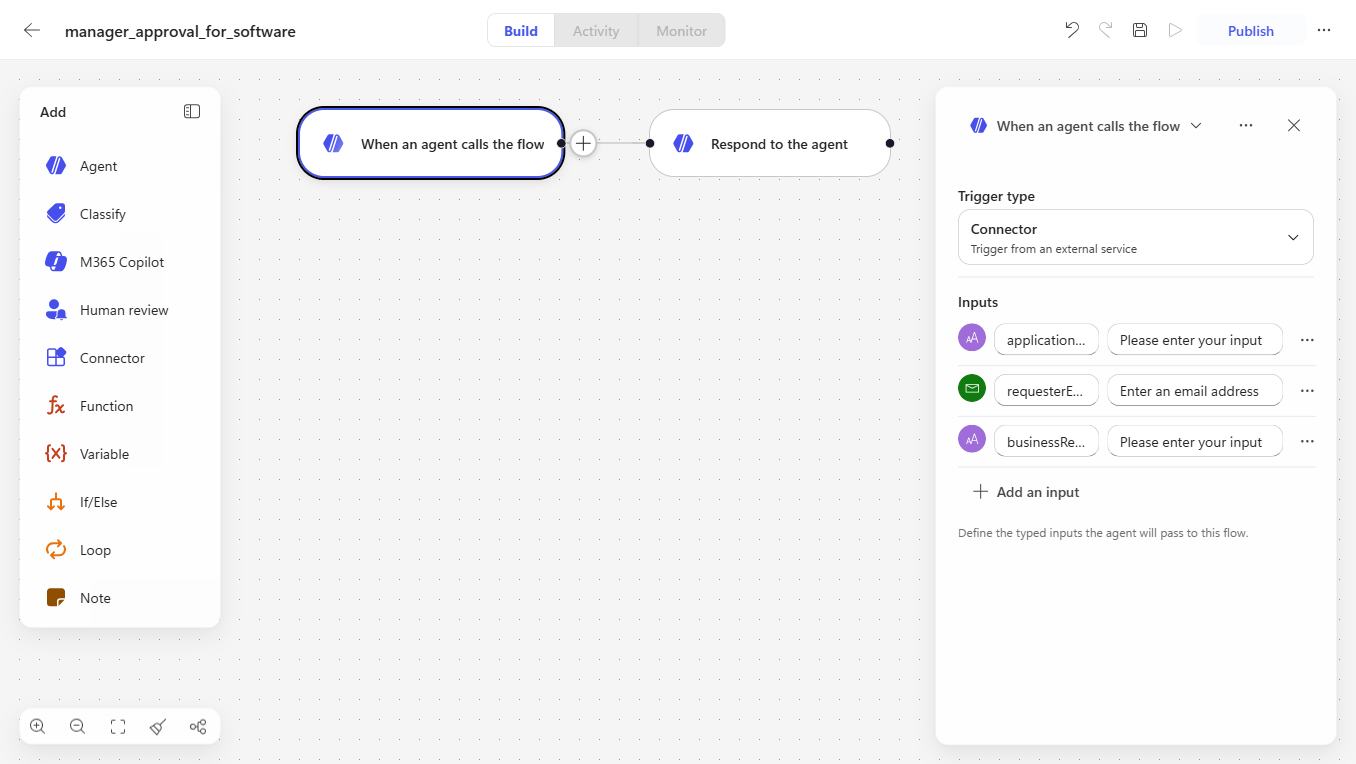The width and height of the screenshot is (1356, 764).
Task: Select the 'Respond to the agent' node
Action: (770, 143)
